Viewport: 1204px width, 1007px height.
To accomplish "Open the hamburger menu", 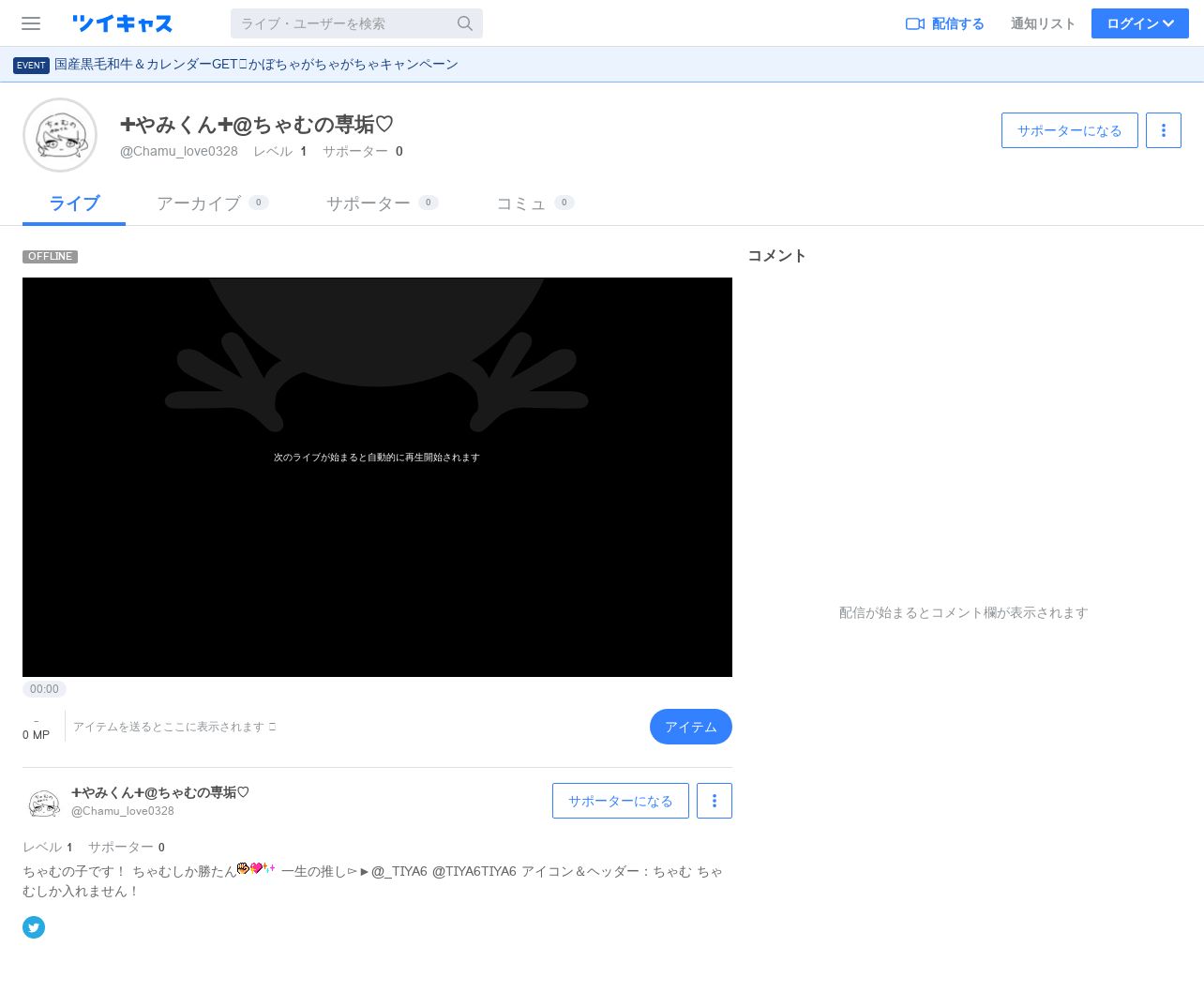I will point(31,23).
